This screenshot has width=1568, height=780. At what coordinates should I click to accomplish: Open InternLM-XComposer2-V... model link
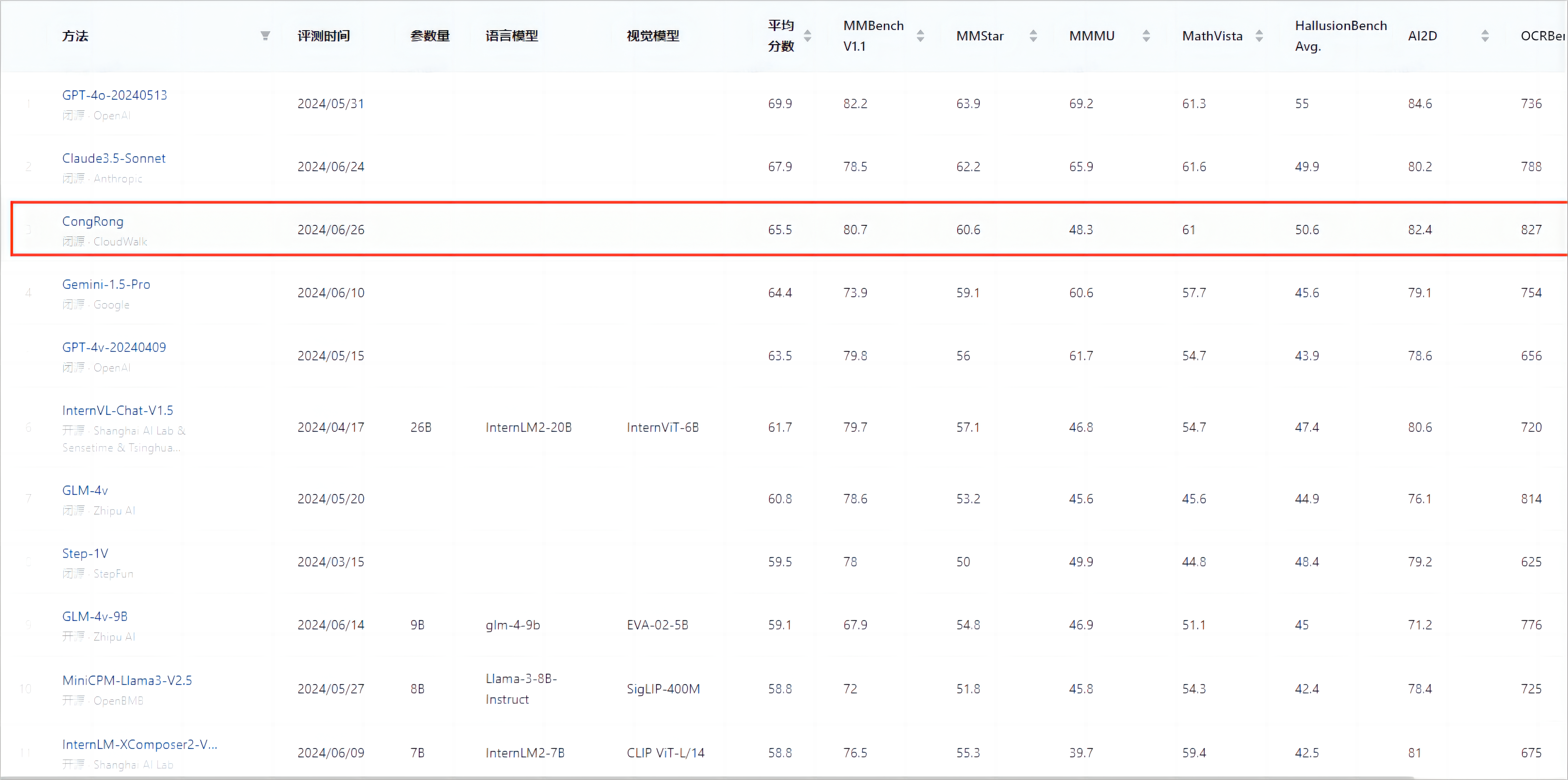(139, 744)
